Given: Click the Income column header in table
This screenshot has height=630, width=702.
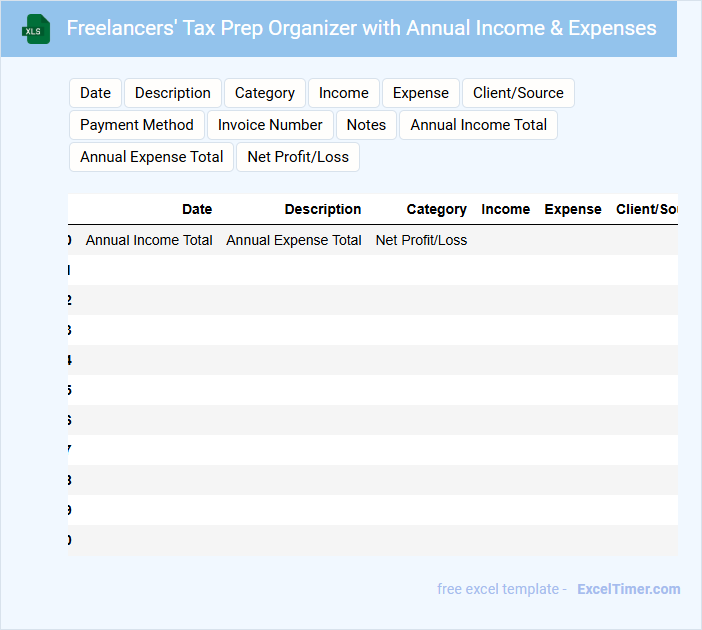Looking at the screenshot, I should pyautogui.click(x=505, y=209).
